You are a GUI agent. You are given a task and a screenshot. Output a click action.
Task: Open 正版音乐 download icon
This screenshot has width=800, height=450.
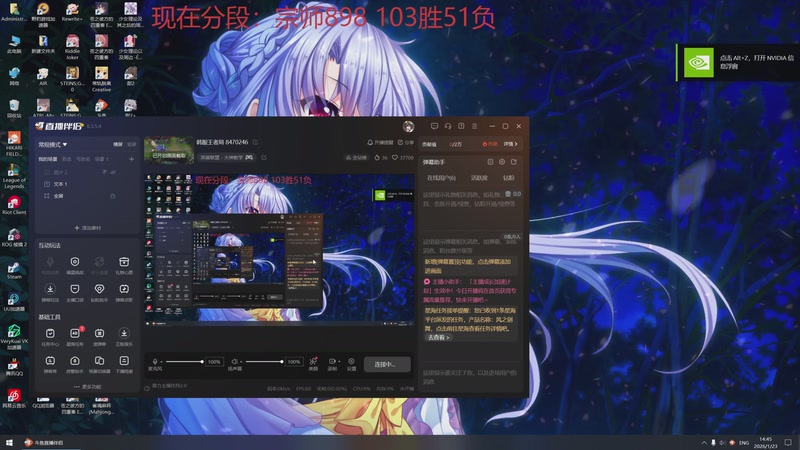point(124,333)
